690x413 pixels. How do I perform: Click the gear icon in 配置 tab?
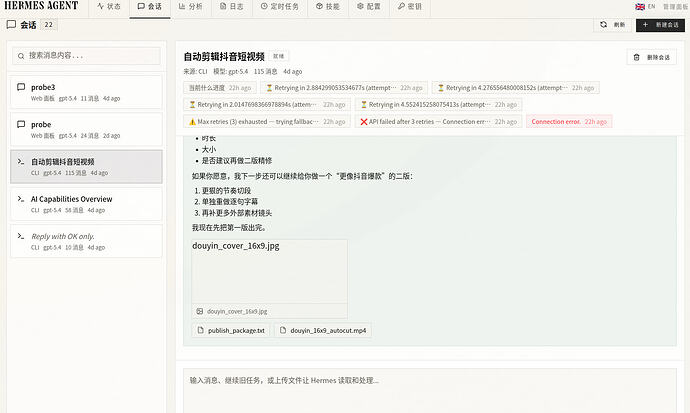(x=360, y=6)
